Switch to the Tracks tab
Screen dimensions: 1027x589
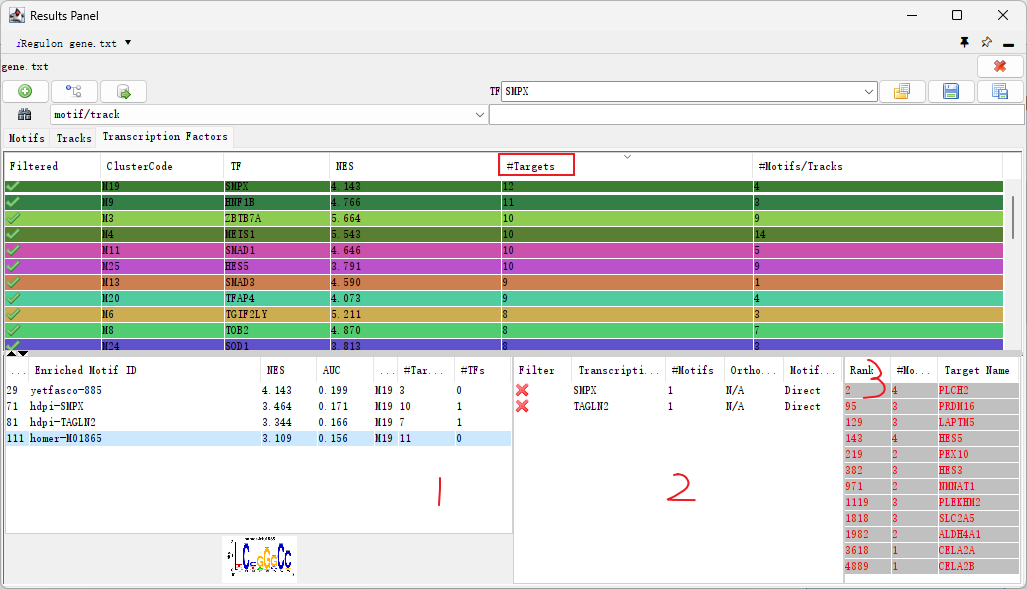click(x=74, y=138)
